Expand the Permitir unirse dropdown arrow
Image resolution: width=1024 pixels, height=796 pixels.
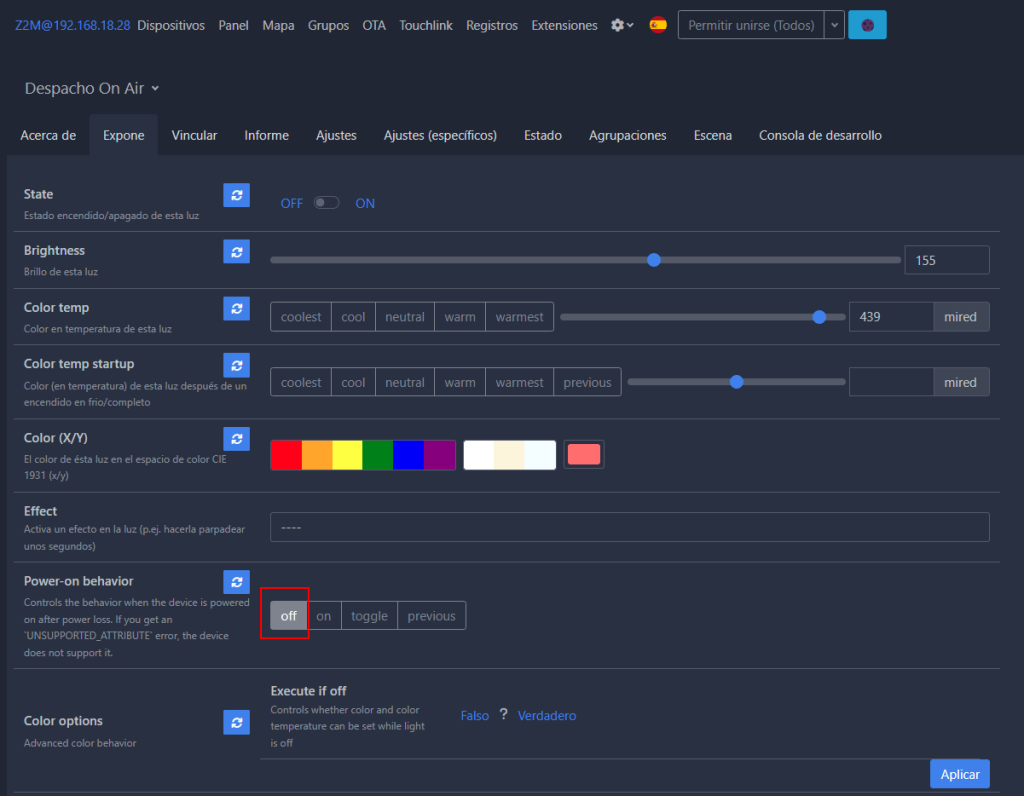coord(834,25)
